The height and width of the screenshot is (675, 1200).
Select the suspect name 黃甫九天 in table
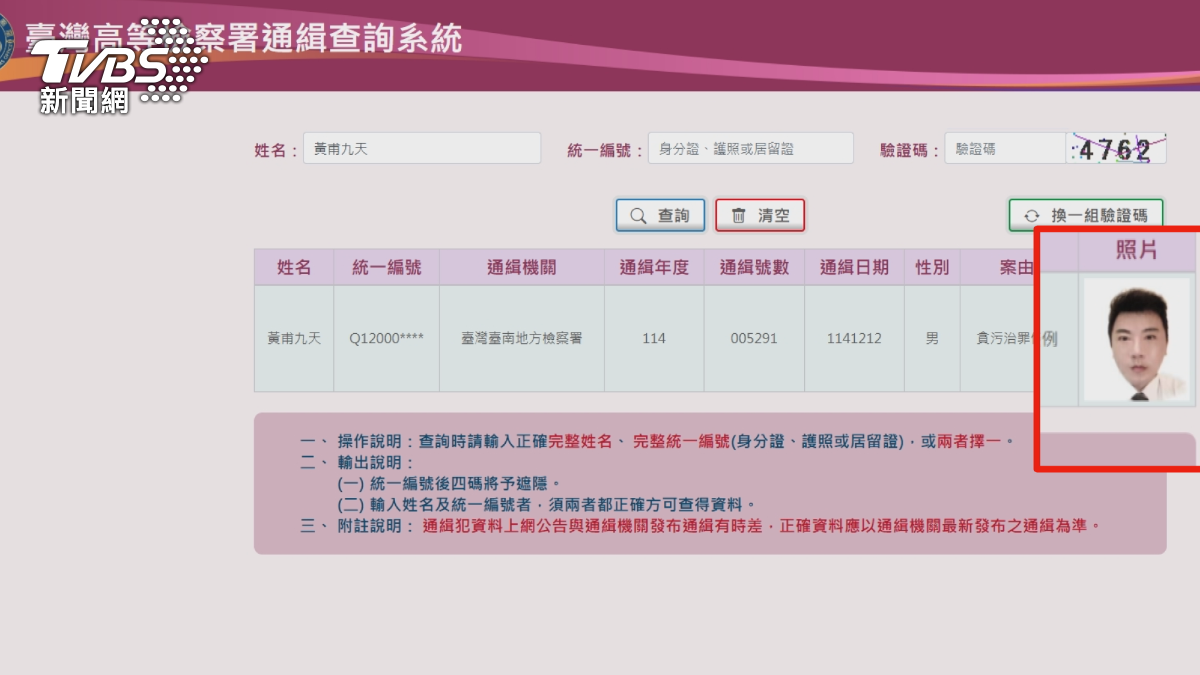pos(293,337)
